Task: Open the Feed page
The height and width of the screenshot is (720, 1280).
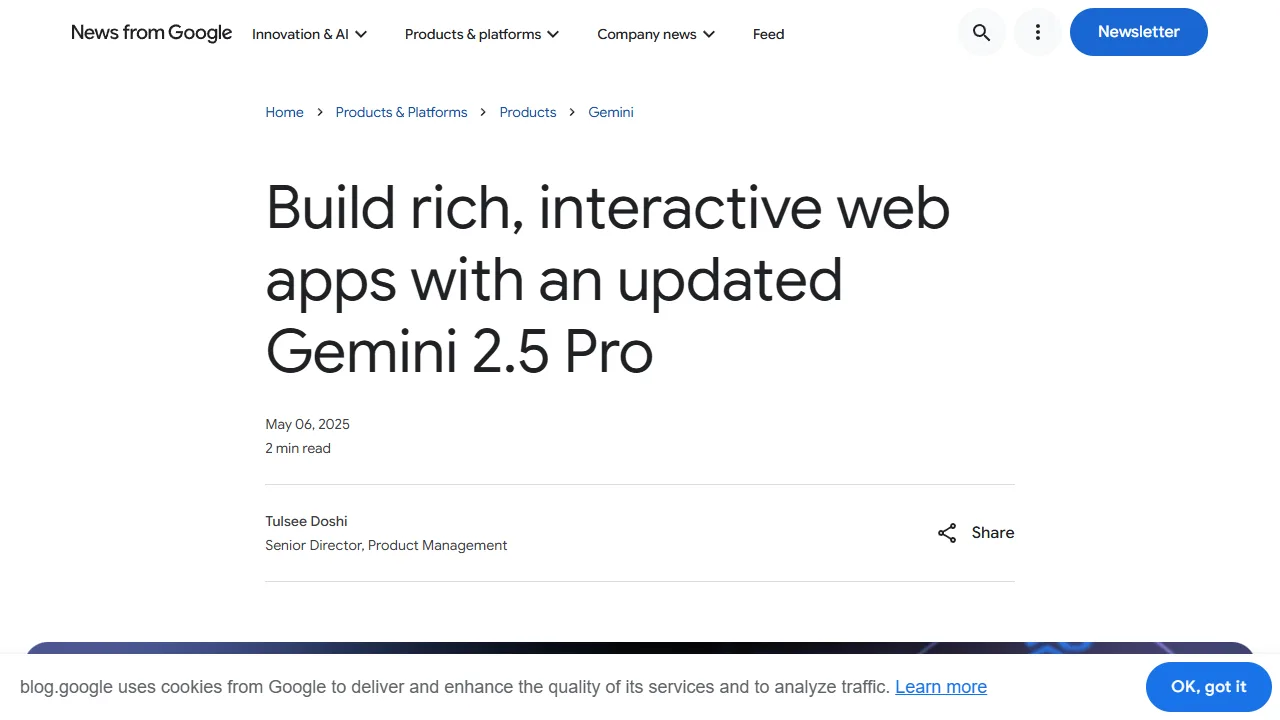Action: coord(768,34)
